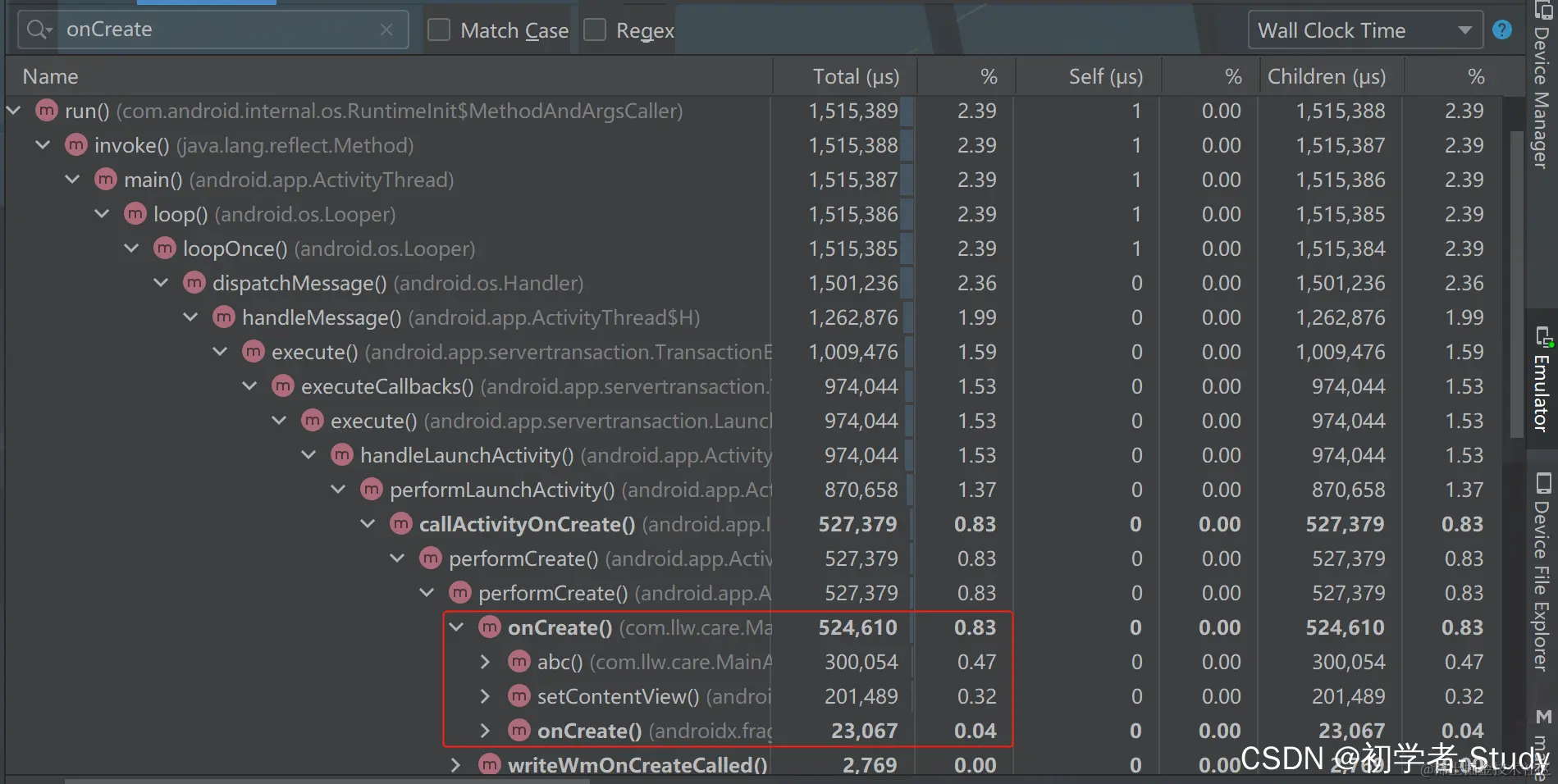Collapse the callActivityOnCreate() node
Image resolution: width=1558 pixels, height=784 pixels.
(x=368, y=523)
